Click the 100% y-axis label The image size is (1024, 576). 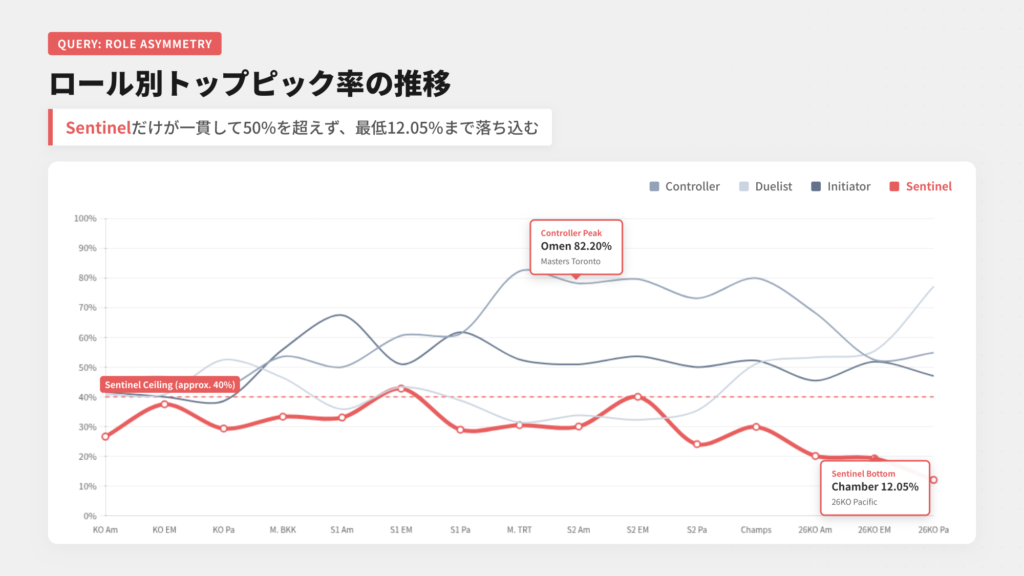coord(85,218)
